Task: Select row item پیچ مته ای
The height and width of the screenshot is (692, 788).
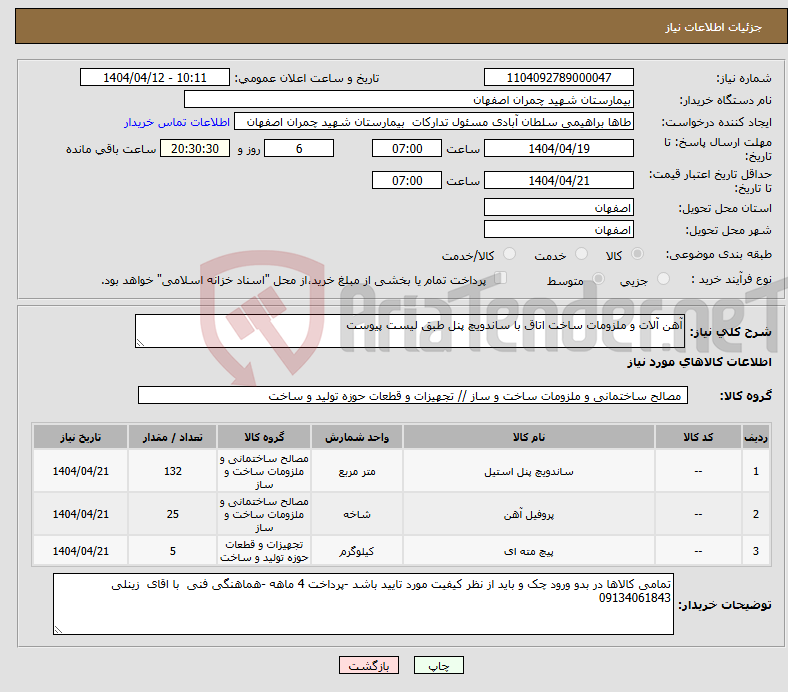Action: click(x=529, y=551)
